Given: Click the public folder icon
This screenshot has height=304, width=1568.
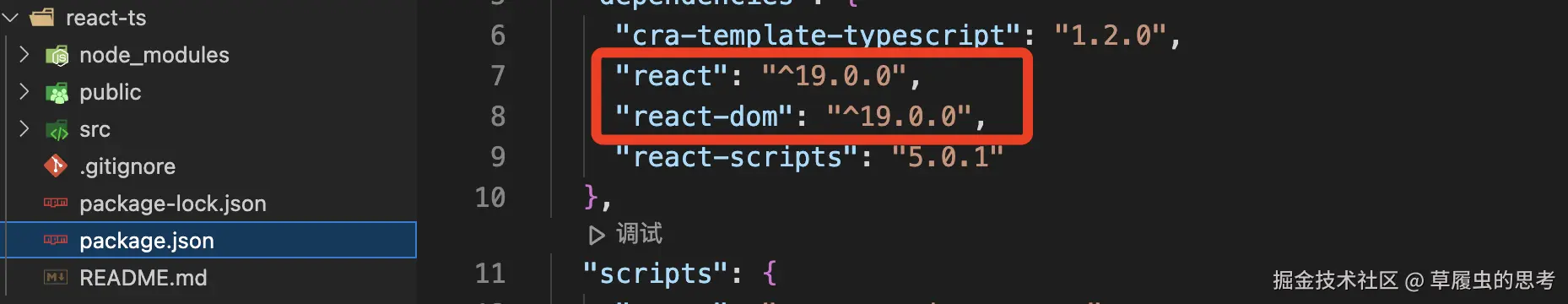Looking at the screenshot, I should (x=57, y=93).
